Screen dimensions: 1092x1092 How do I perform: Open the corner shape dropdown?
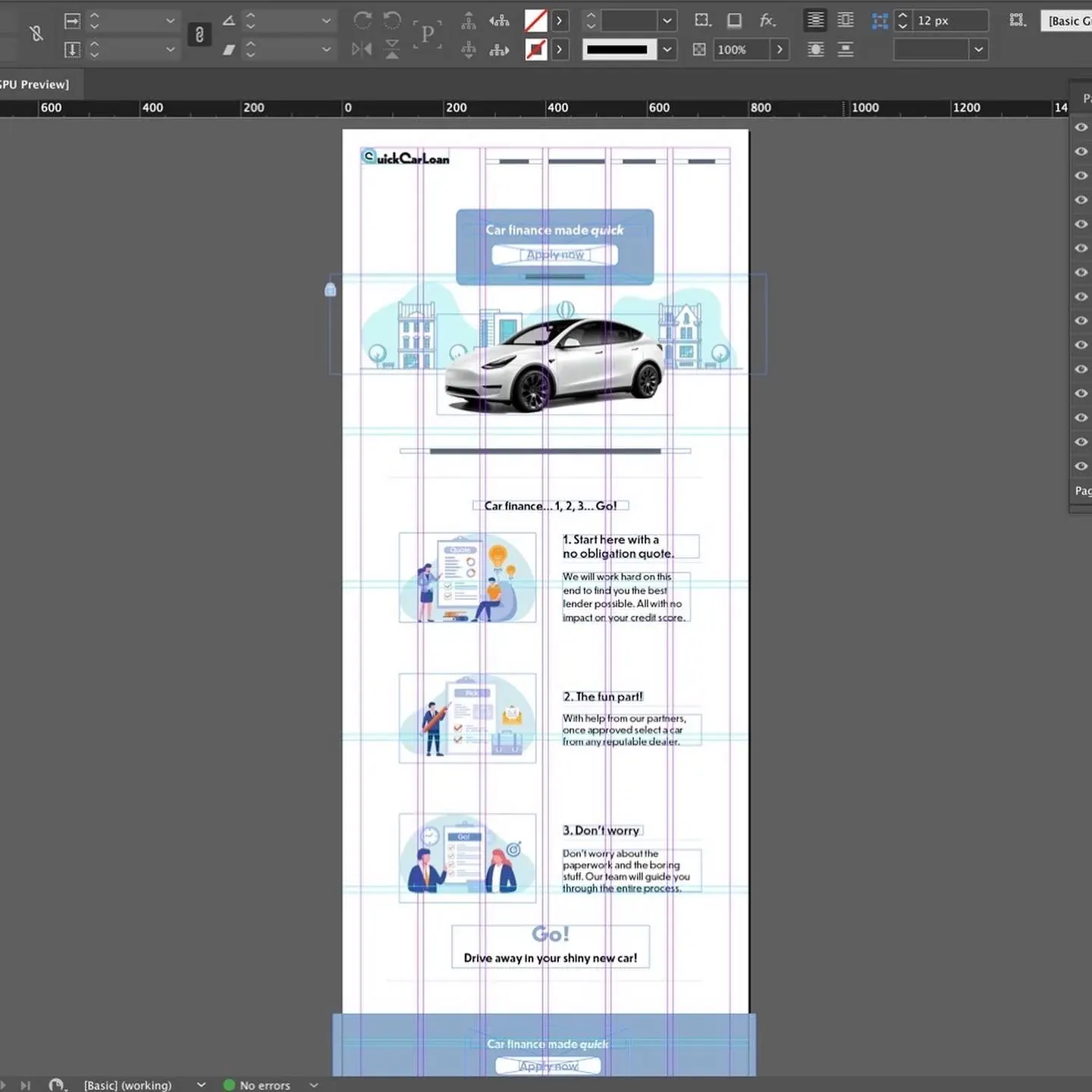[978, 50]
